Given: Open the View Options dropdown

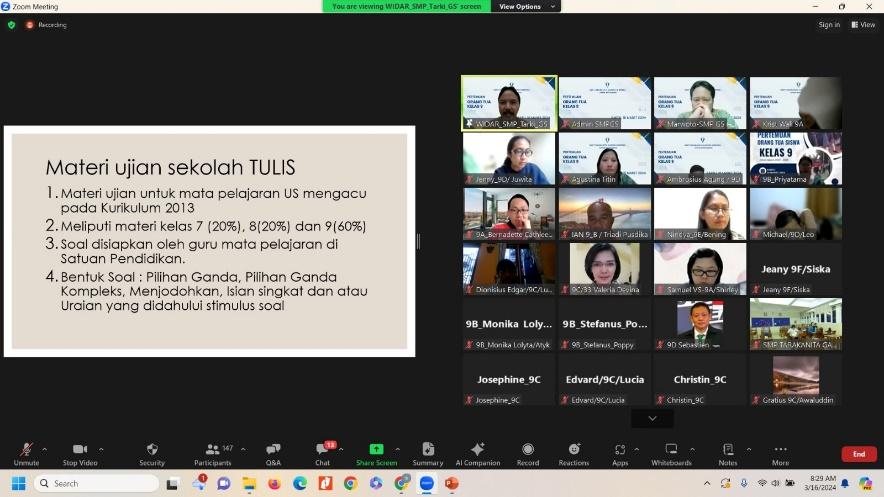Looking at the screenshot, I should (x=527, y=6).
